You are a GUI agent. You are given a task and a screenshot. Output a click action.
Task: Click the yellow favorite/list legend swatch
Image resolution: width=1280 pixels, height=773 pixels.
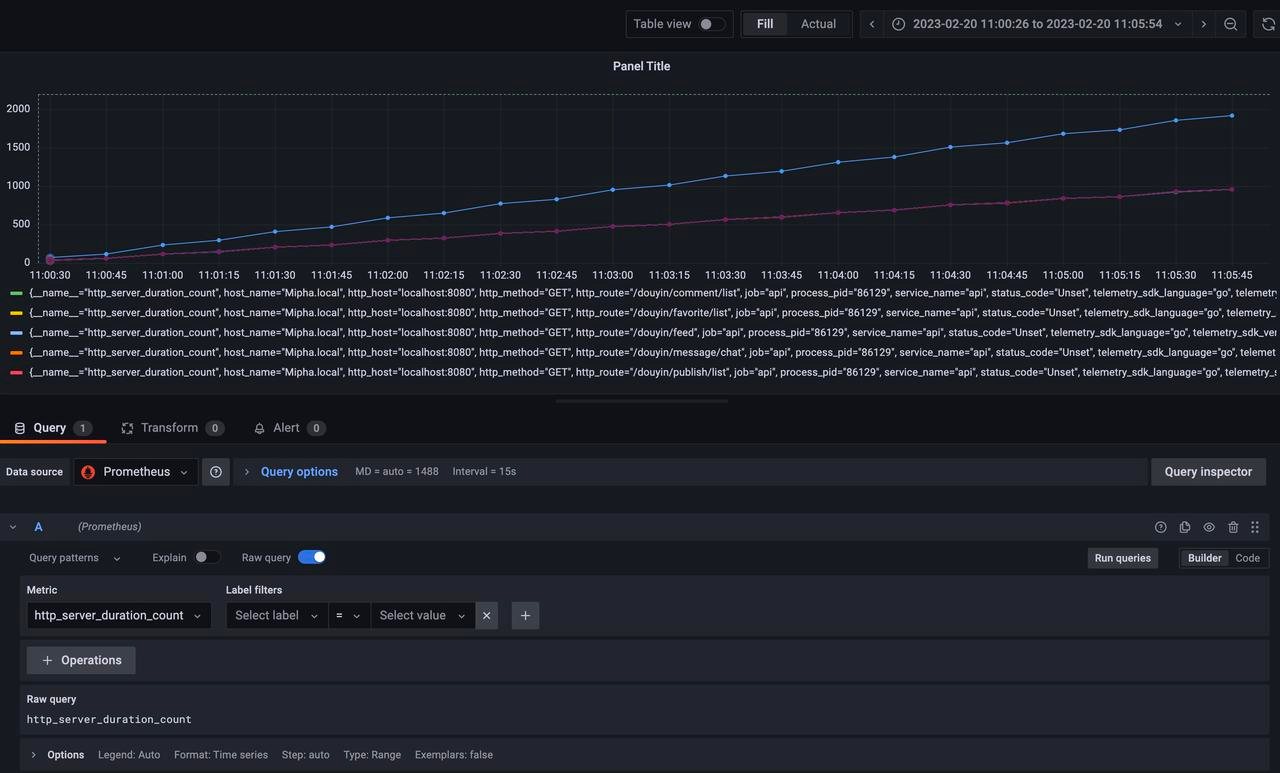pyautogui.click(x=16, y=313)
